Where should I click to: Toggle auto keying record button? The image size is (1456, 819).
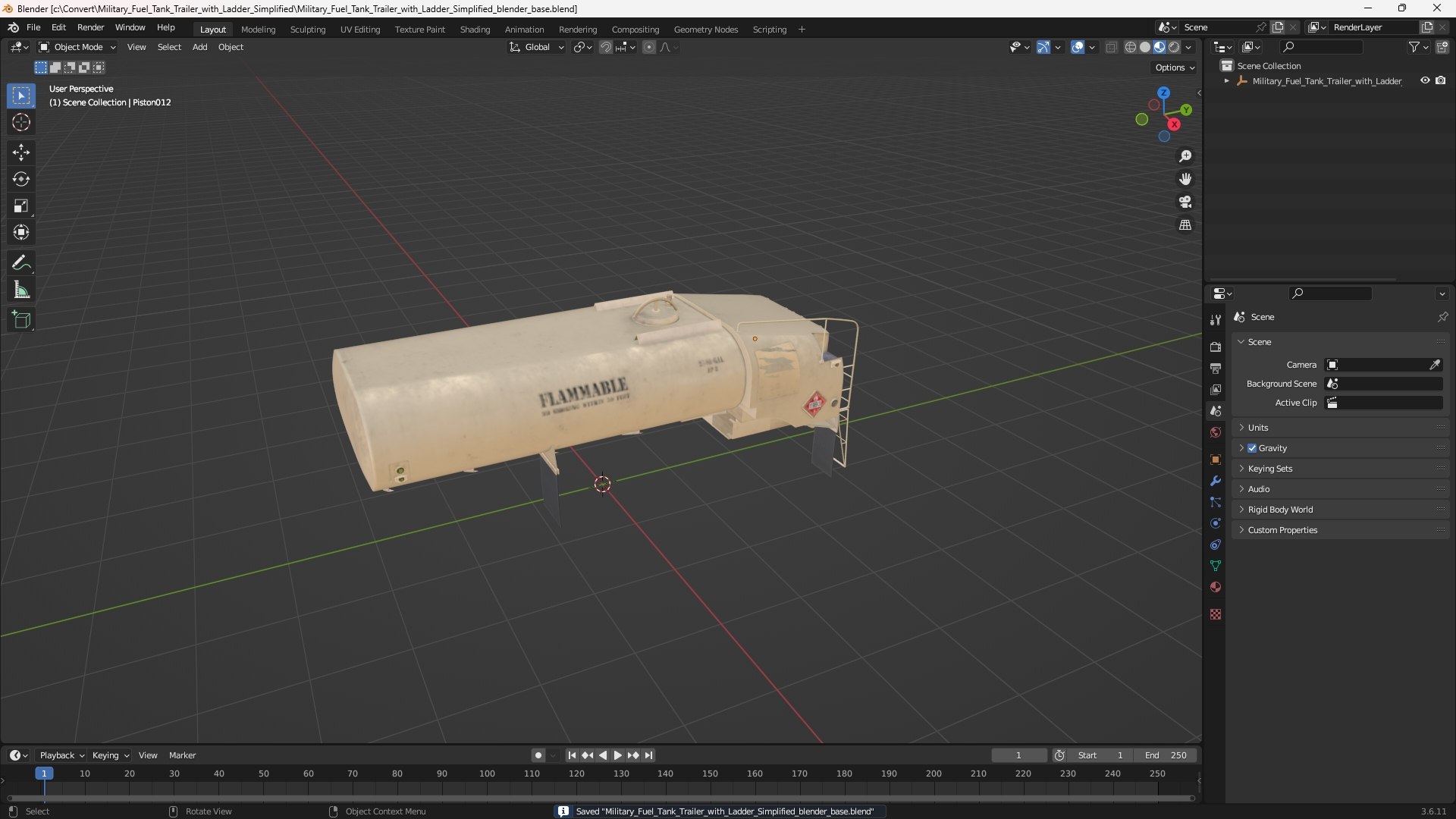[538, 755]
